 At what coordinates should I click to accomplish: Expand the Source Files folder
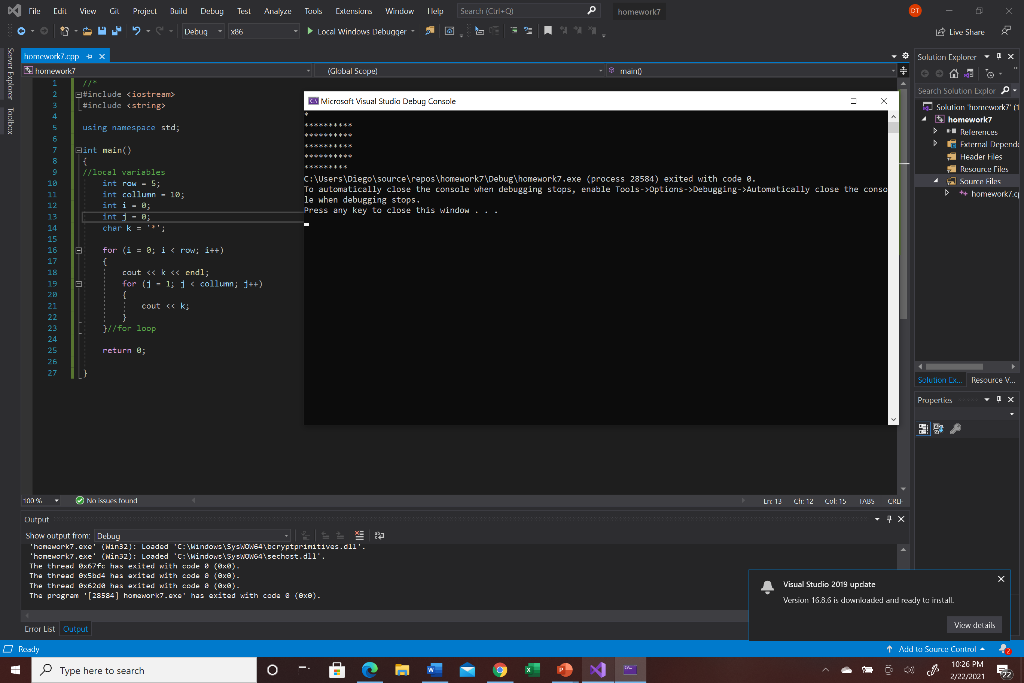[936, 181]
